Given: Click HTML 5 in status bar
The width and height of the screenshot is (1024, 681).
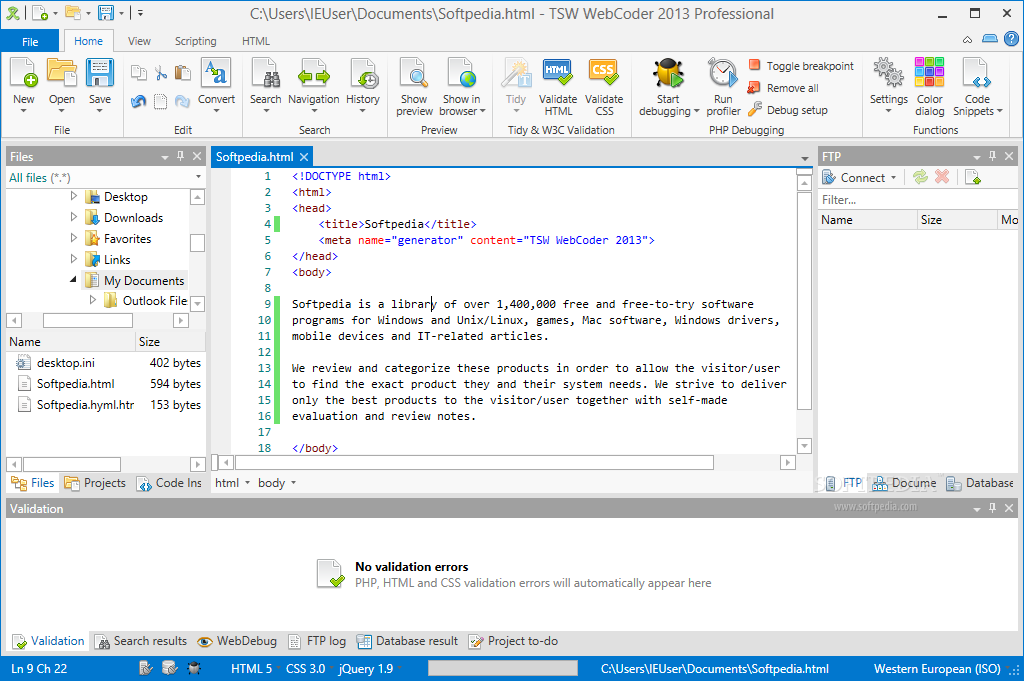Looking at the screenshot, I should click(x=251, y=669).
